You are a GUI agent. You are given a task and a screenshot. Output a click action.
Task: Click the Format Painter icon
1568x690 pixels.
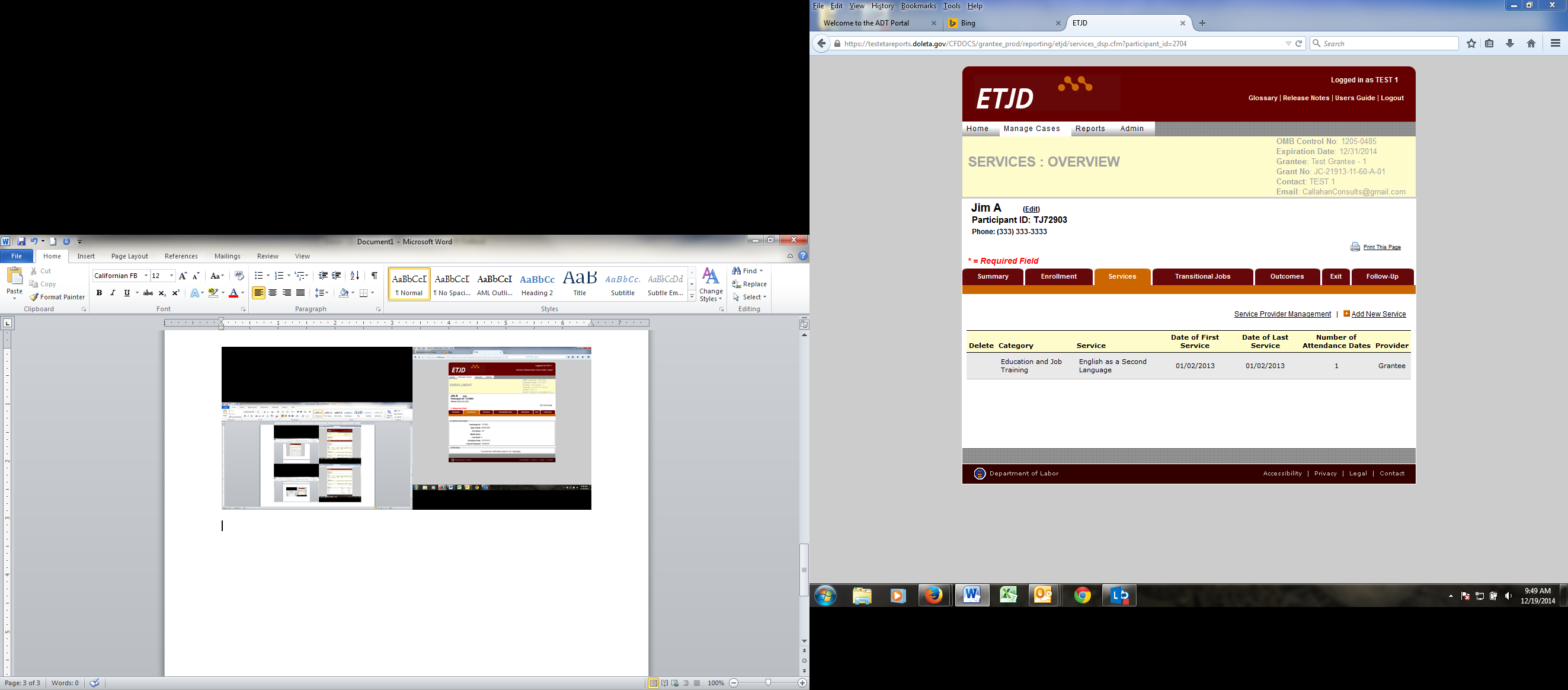(x=34, y=297)
